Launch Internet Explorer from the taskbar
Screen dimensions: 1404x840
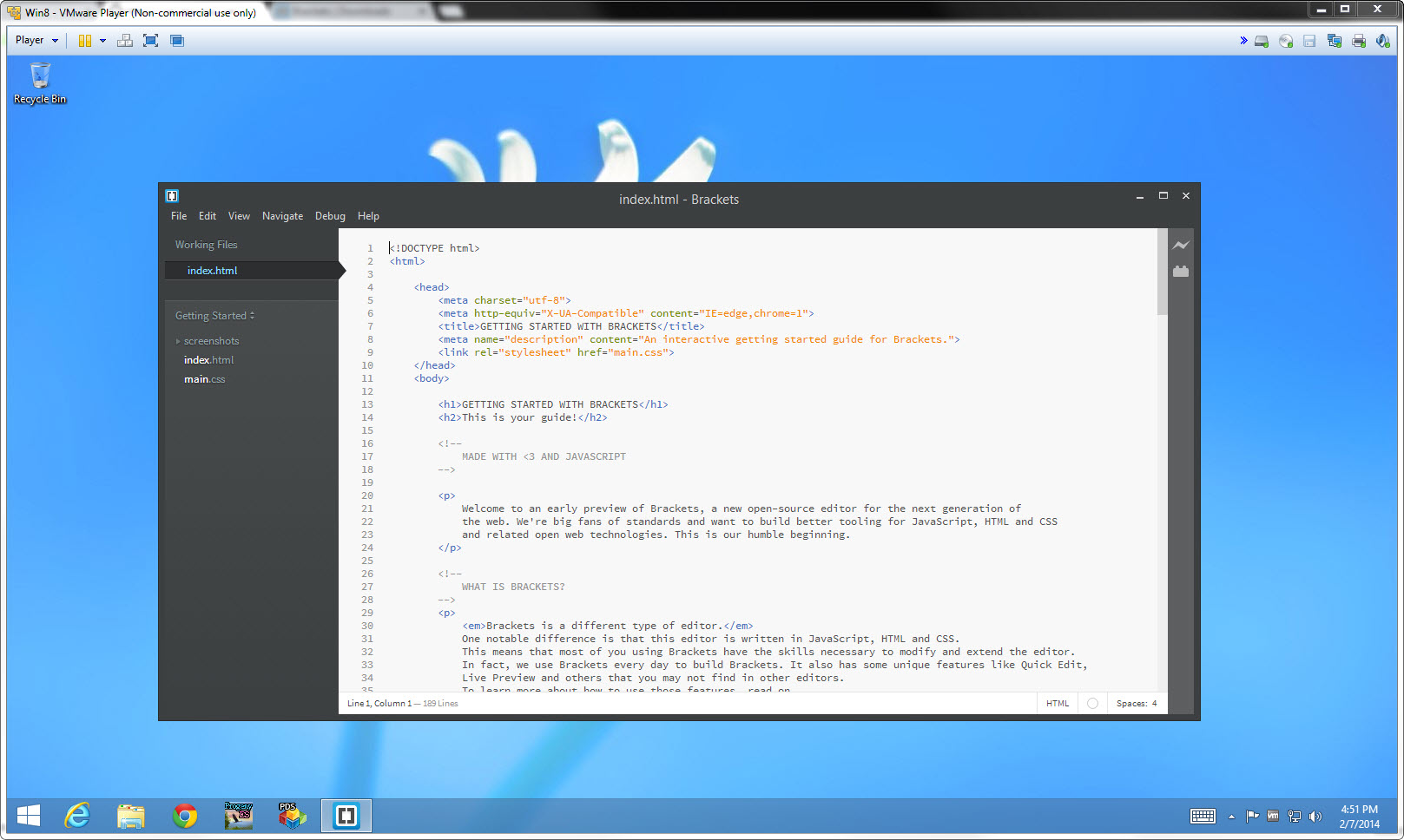[78, 816]
